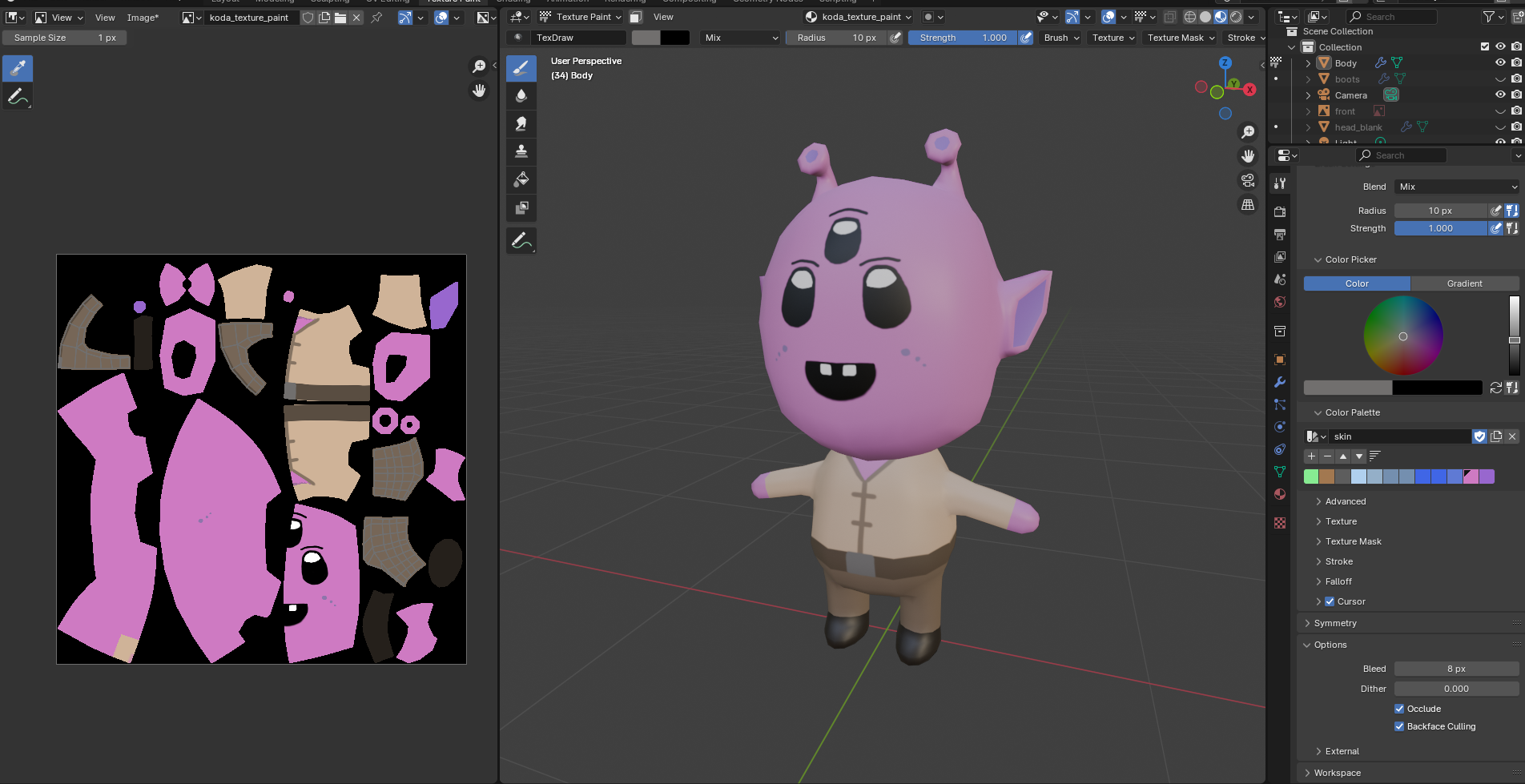The image size is (1525, 784).
Task: Click the TexDraw brush name field
Action: pyautogui.click(x=577, y=38)
